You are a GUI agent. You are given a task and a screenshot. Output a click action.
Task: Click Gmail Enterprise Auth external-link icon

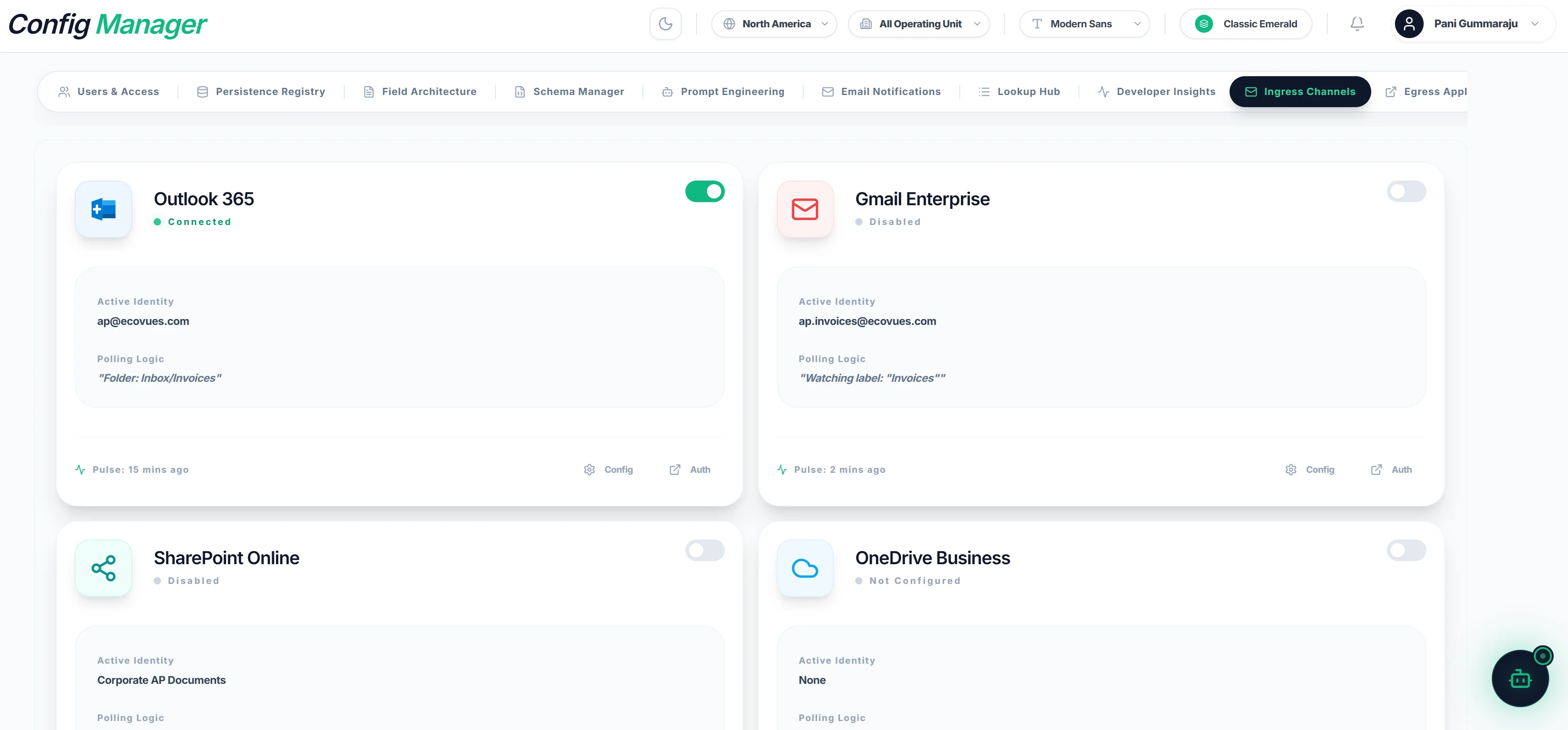coord(1376,470)
